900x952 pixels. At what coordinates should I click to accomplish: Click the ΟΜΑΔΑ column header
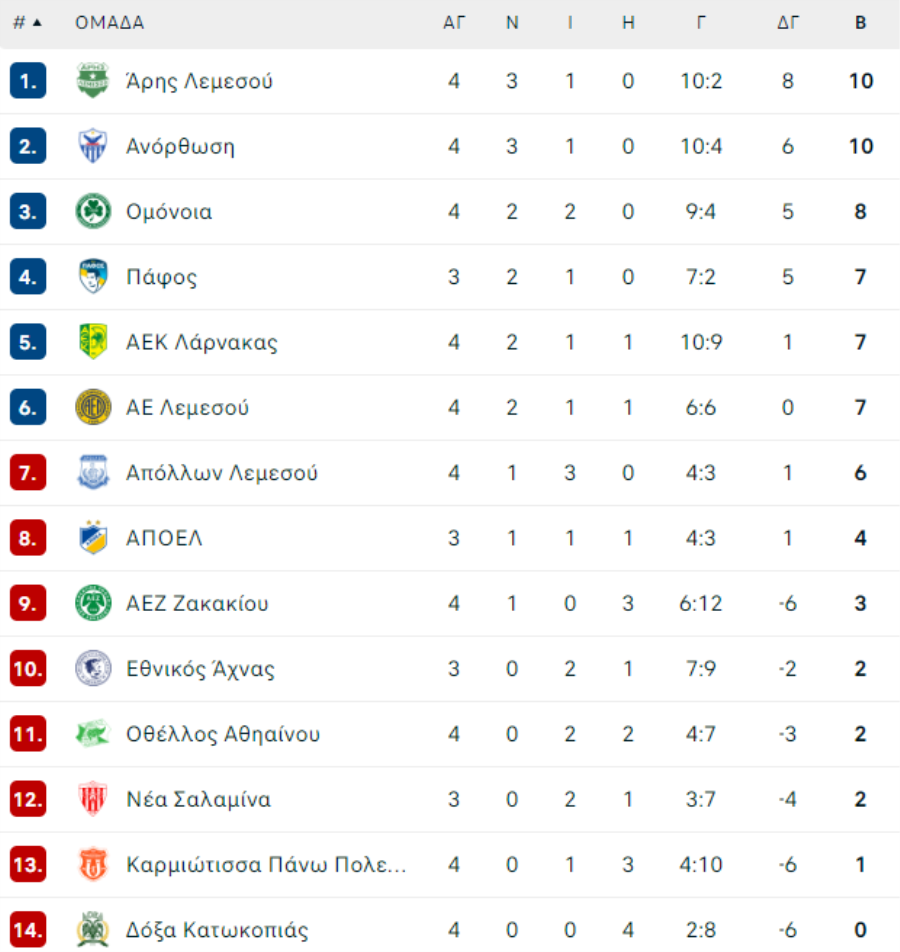point(109,22)
